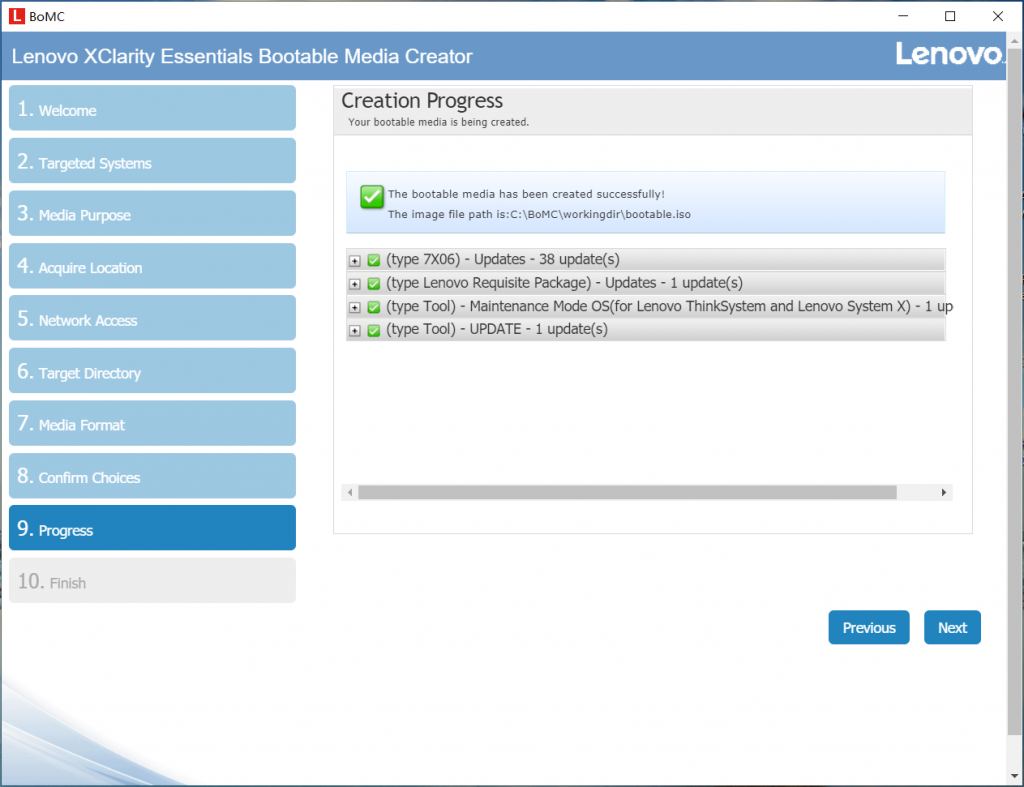Expand the Lenovo Requisite Package row

click(355, 284)
